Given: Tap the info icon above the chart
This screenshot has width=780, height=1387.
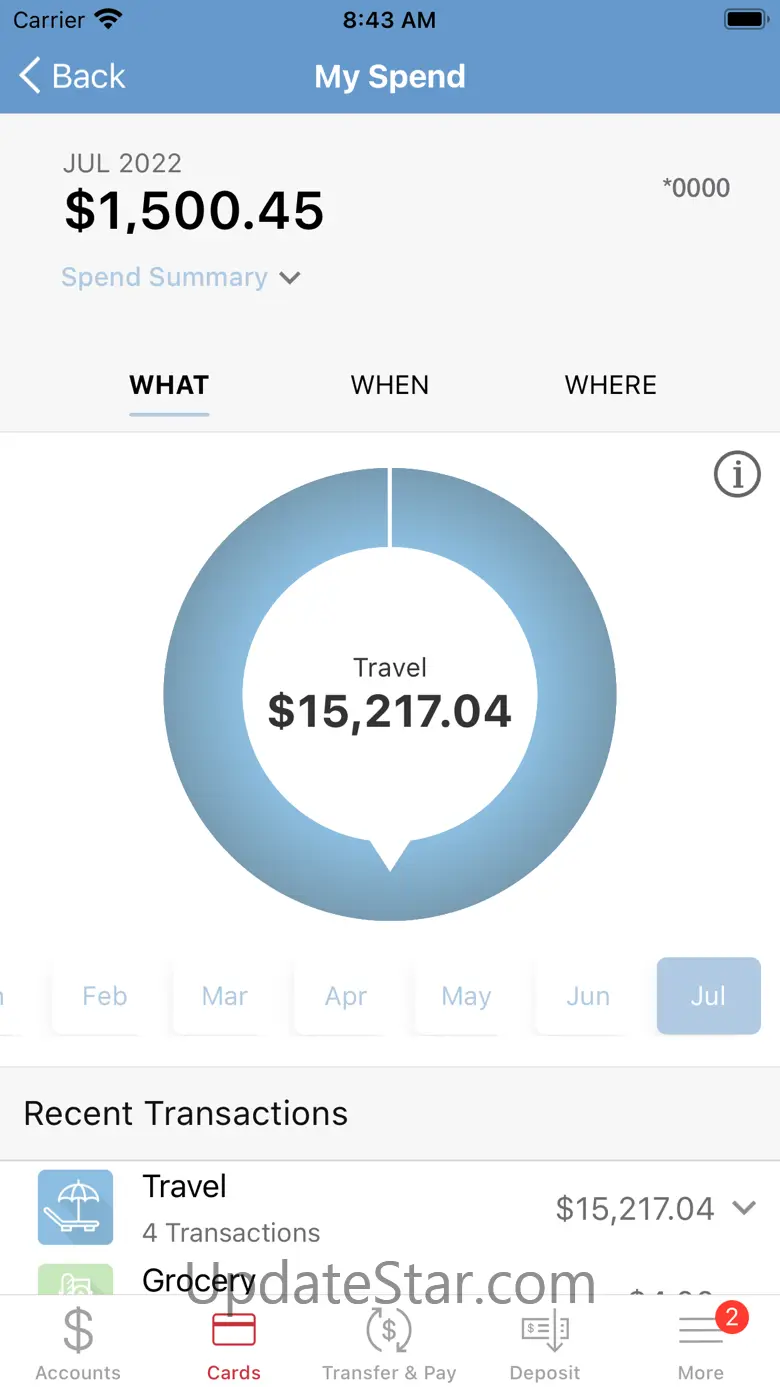Looking at the screenshot, I should (x=737, y=473).
